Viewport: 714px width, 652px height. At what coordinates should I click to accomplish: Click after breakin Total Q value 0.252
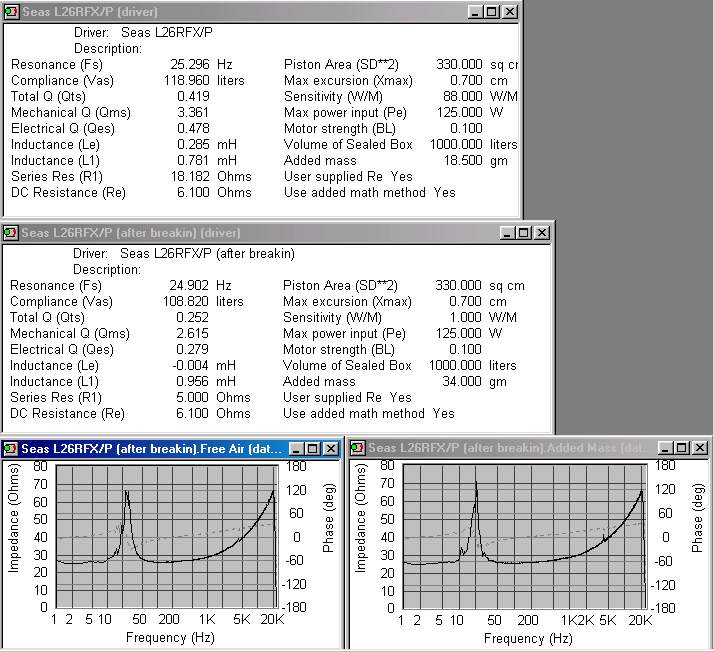pos(192,317)
